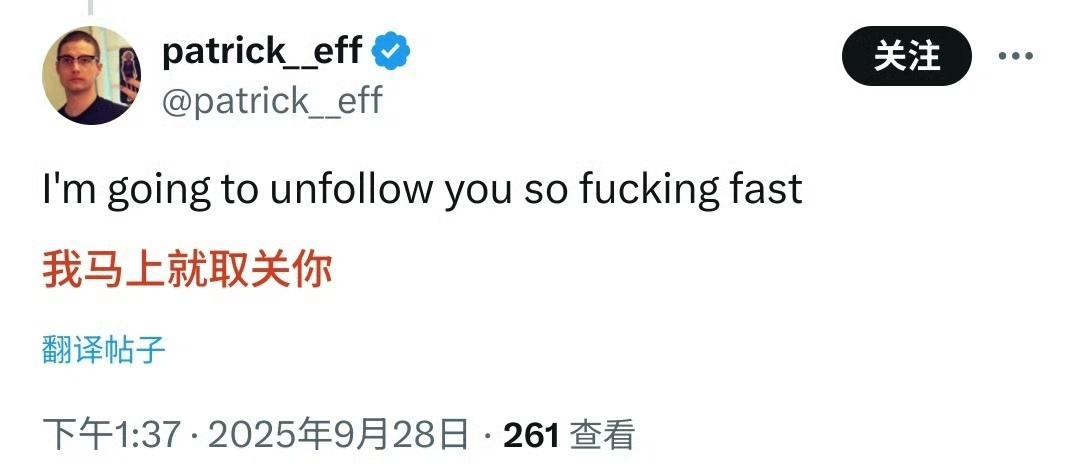Open patrick__eff's round profile avatar
The height and width of the screenshot is (464, 1080).
[91, 75]
